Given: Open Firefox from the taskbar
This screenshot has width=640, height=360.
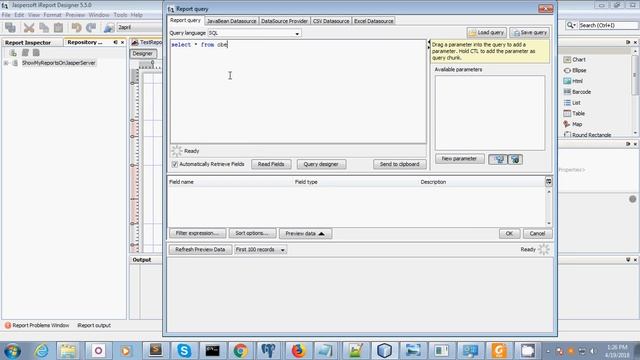Looking at the screenshot, I should pyautogui.click(x=298, y=350).
